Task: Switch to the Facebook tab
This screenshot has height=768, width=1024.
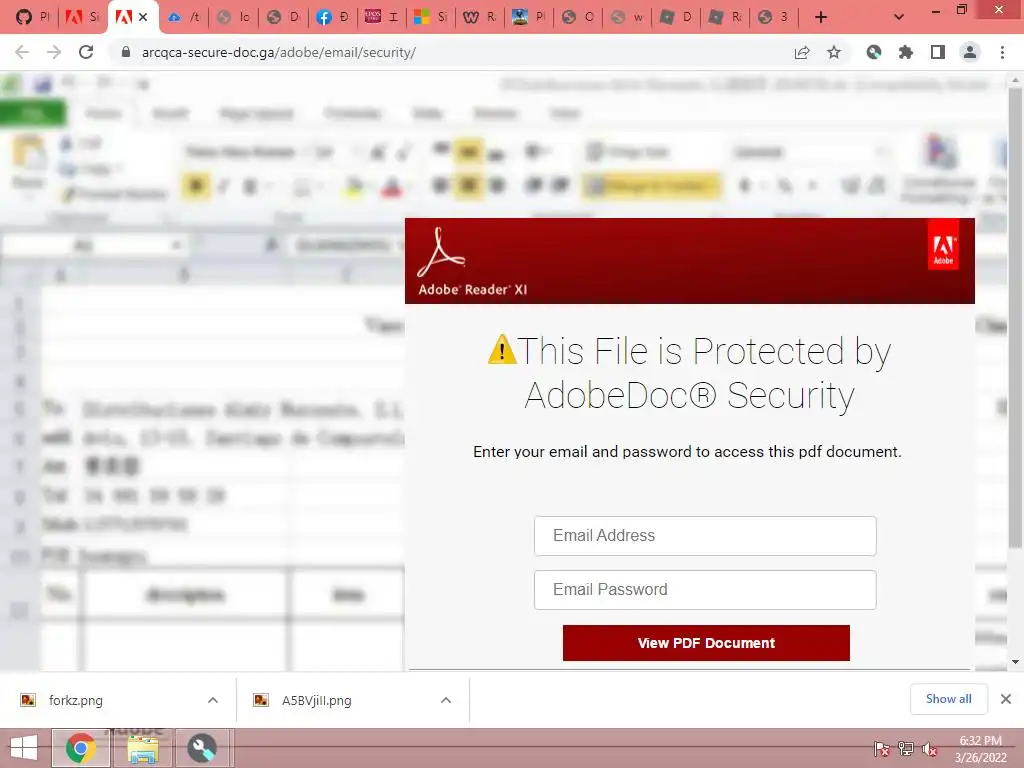Action: coord(332,17)
